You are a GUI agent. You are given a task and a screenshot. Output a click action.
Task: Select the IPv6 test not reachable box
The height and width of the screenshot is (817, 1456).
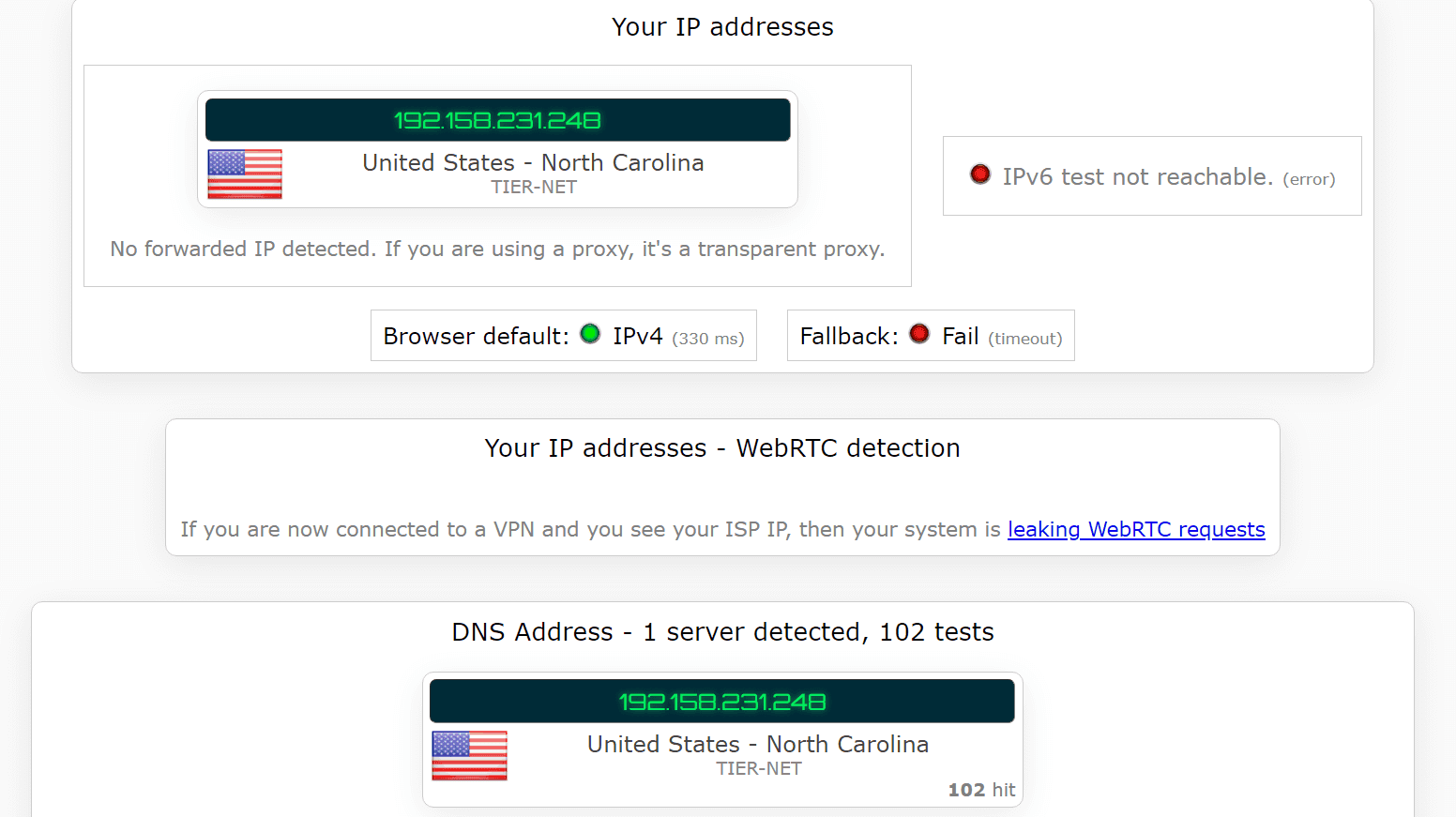pos(1152,176)
